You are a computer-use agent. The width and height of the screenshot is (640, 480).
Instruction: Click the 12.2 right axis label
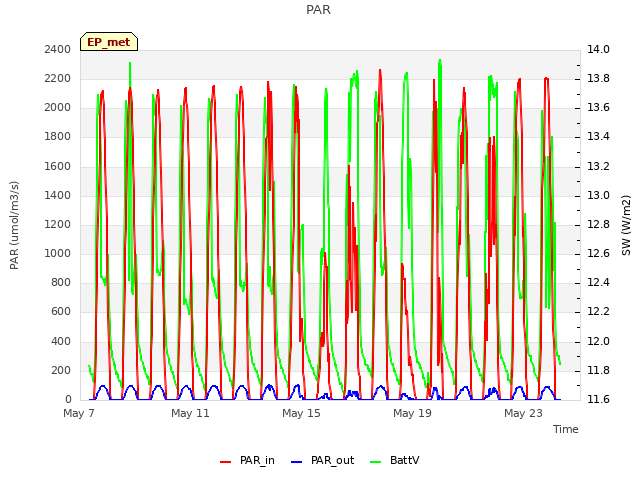click(598, 312)
